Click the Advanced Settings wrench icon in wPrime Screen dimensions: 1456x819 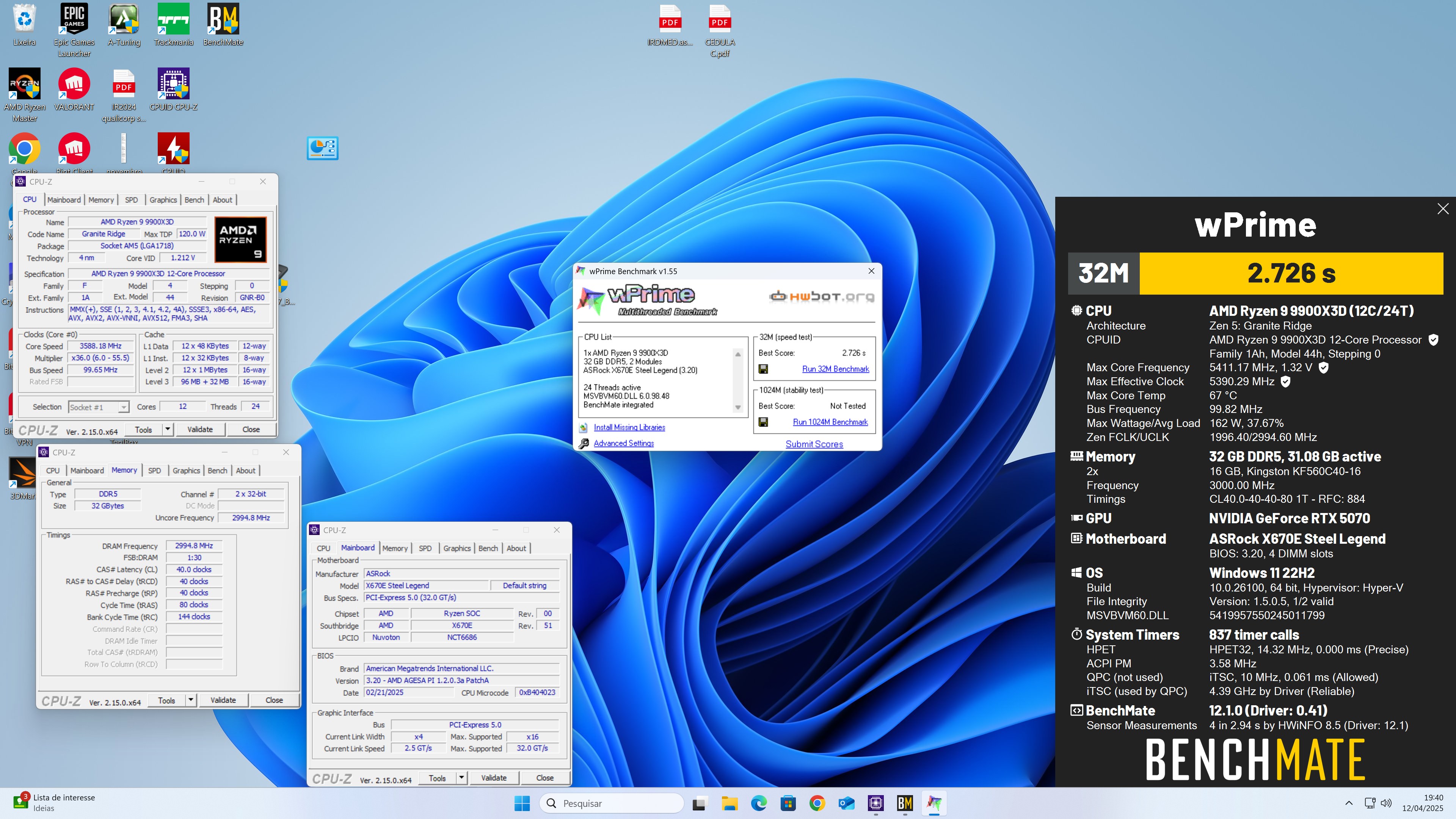(x=584, y=443)
